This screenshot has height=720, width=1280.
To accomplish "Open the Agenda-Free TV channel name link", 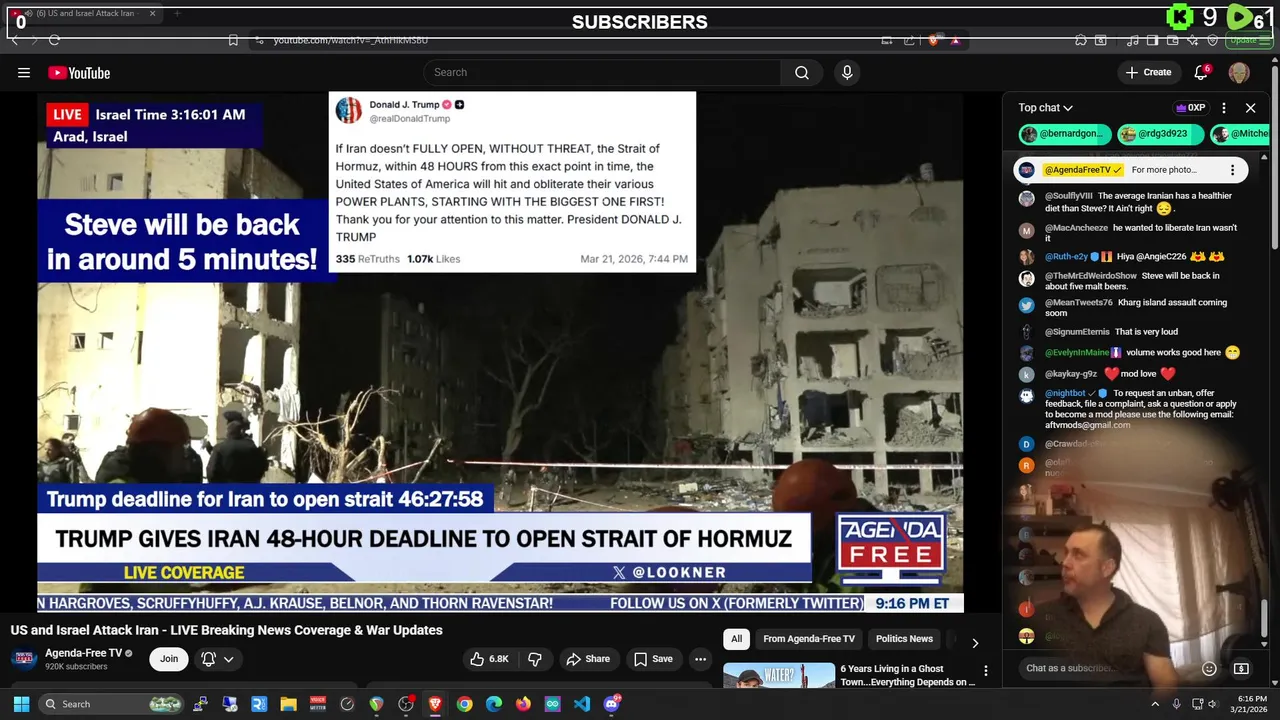I will point(83,653).
